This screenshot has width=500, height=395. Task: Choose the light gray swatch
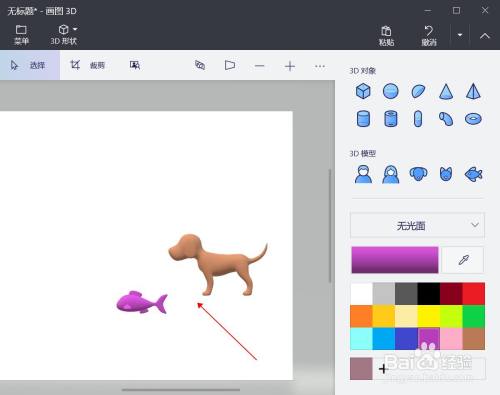click(384, 294)
